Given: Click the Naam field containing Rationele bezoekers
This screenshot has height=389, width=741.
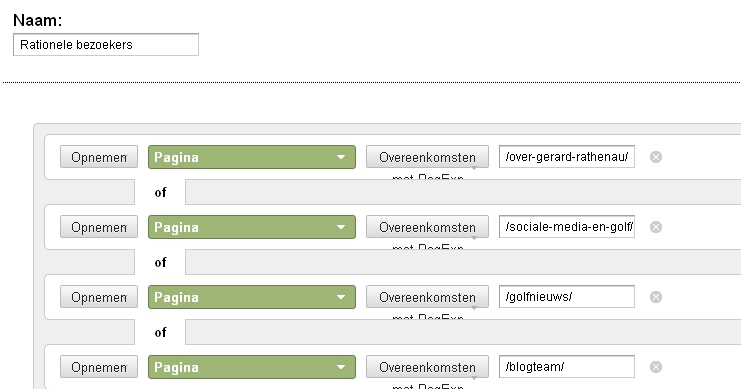Looking at the screenshot, I should pos(106,44).
